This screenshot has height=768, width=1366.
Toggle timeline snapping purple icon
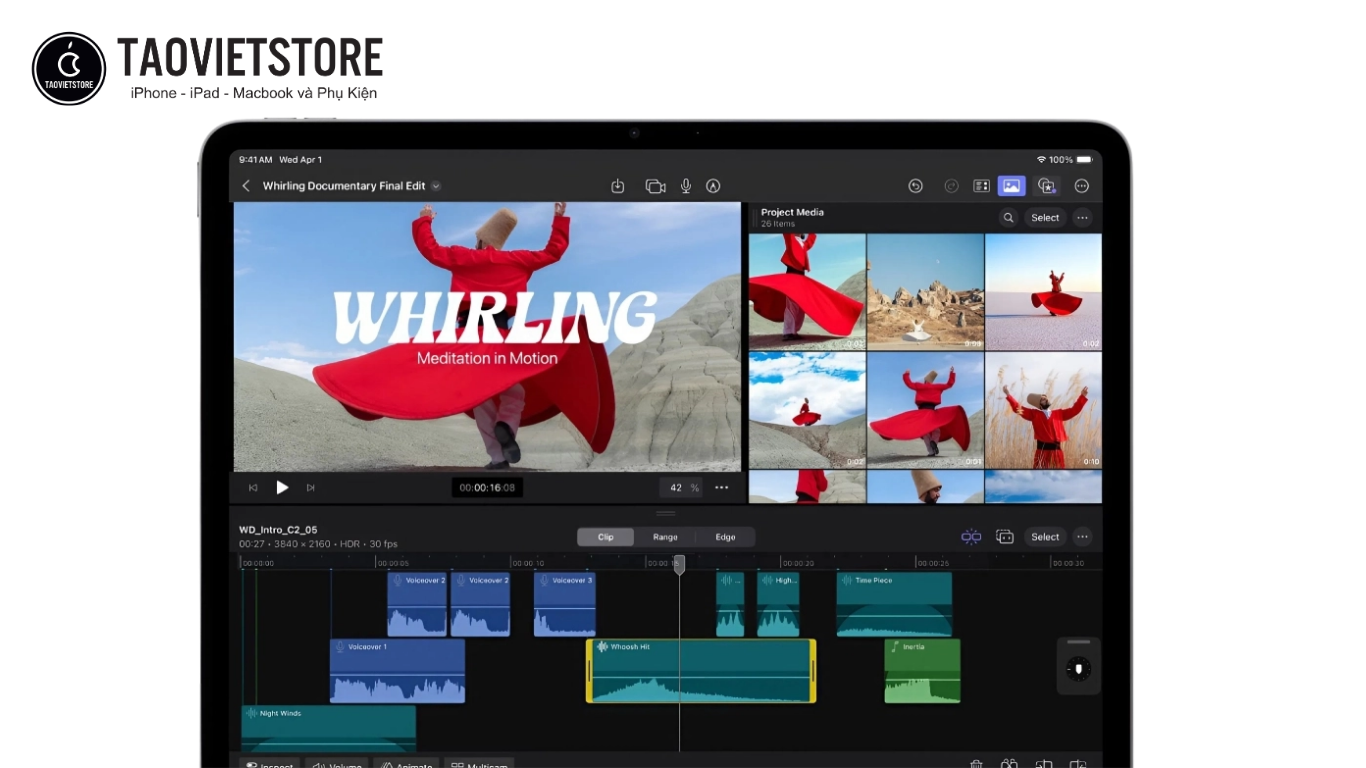971,537
